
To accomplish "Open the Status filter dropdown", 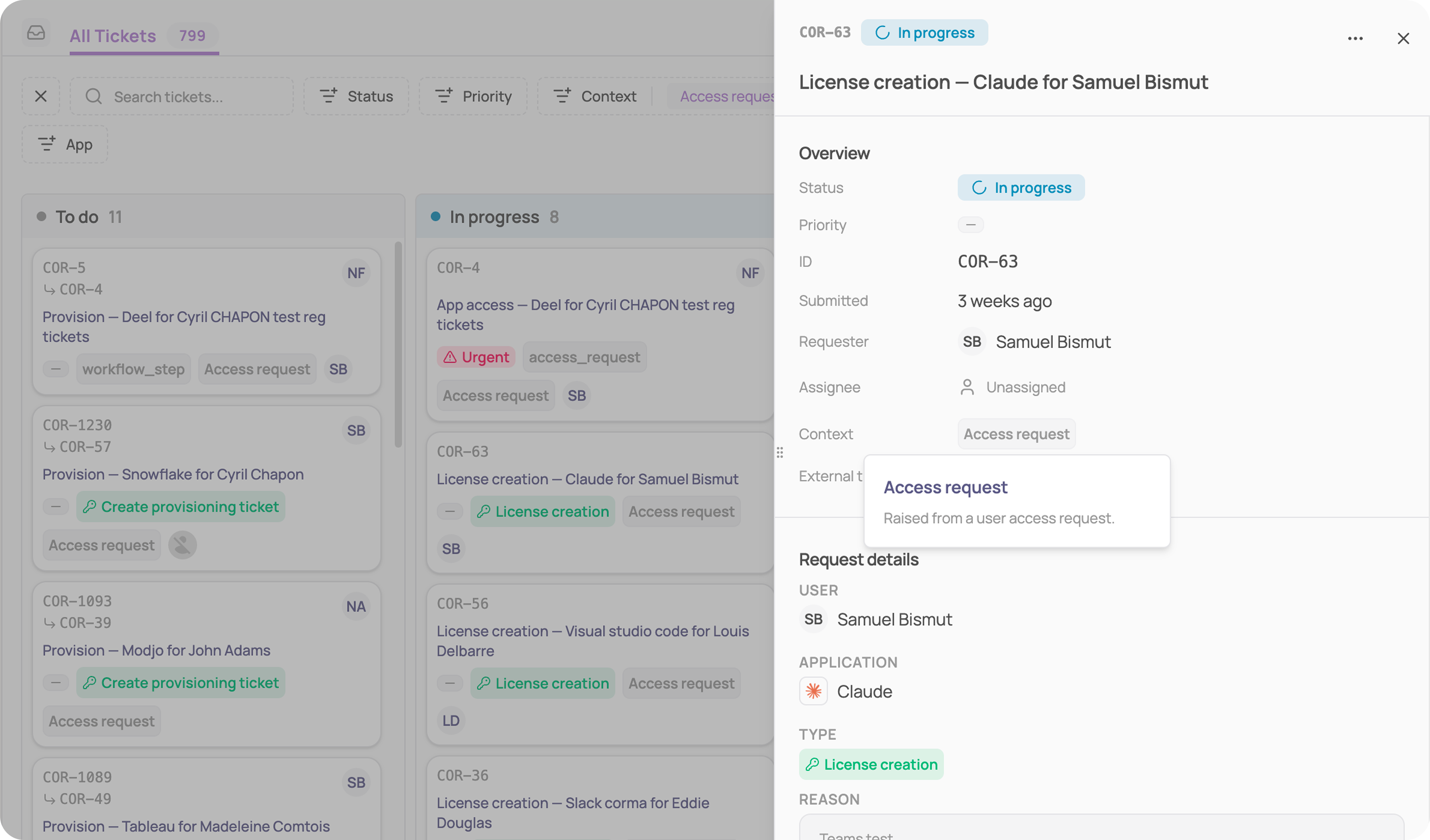I will click(356, 97).
